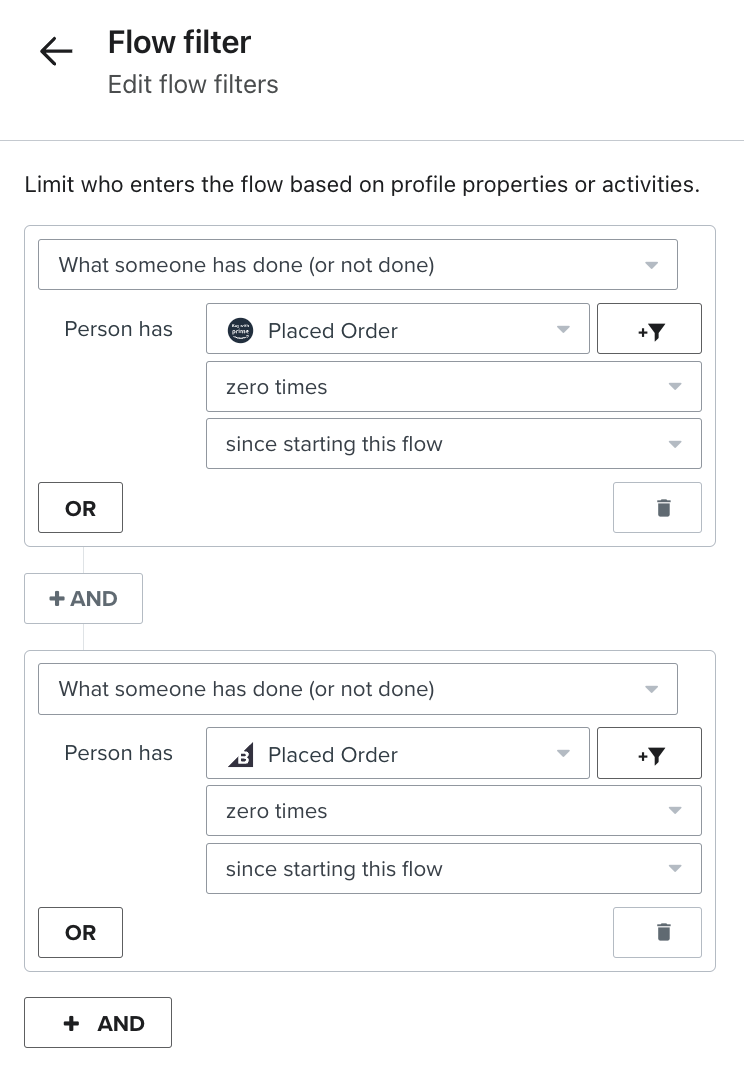Open second 'What someone has done' dropdown
Screen dimensions: 744x1086
click(x=357, y=689)
